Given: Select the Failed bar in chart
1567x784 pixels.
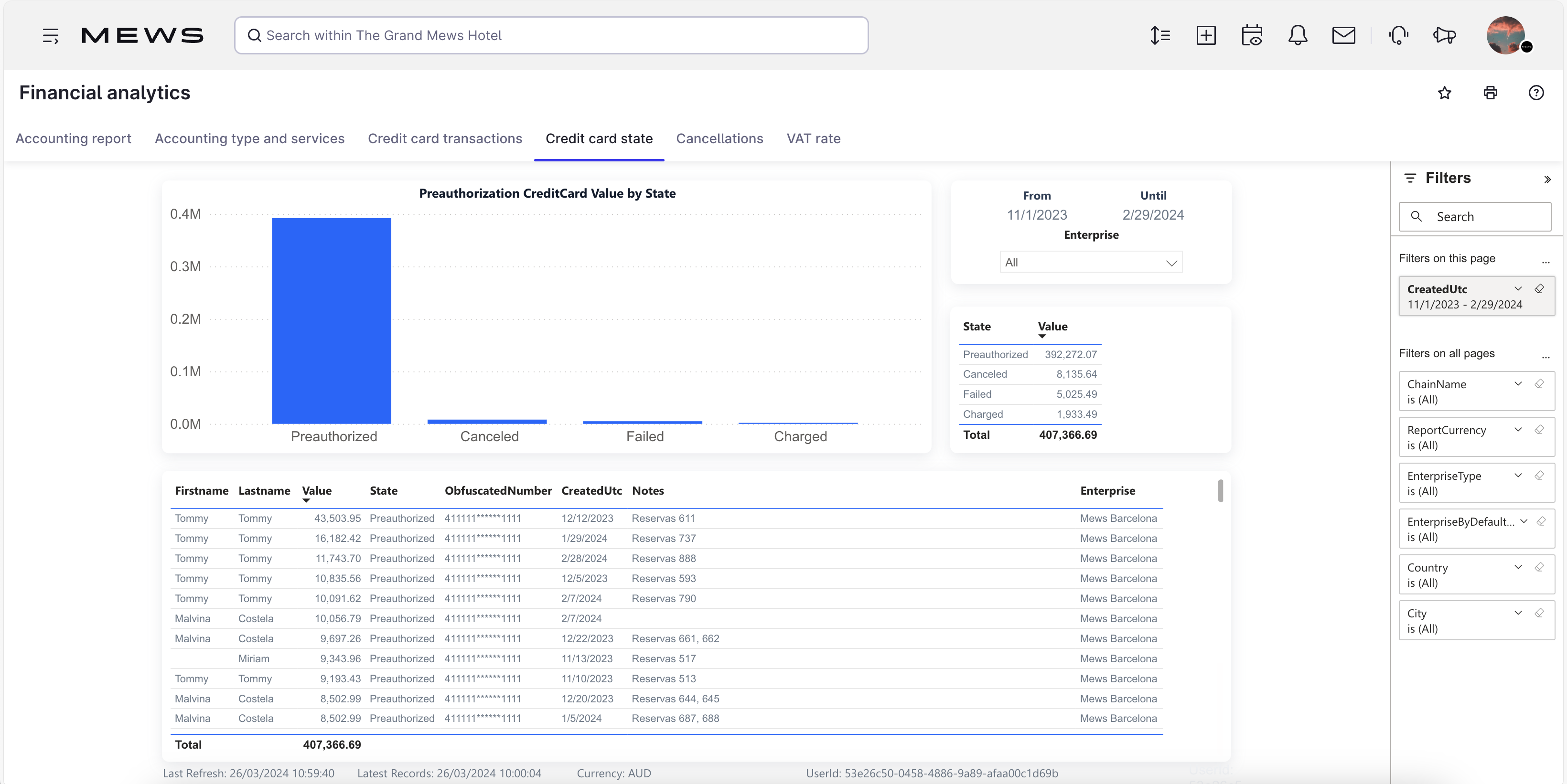Looking at the screenshot, I should (x=643, y=423).
